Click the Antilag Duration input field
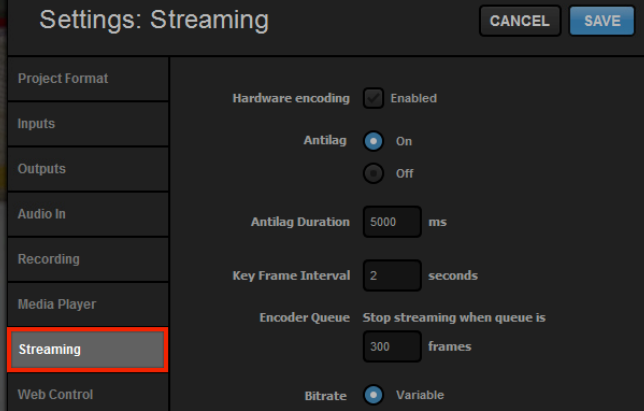This screenshot has width=644, height=411. 392,222
